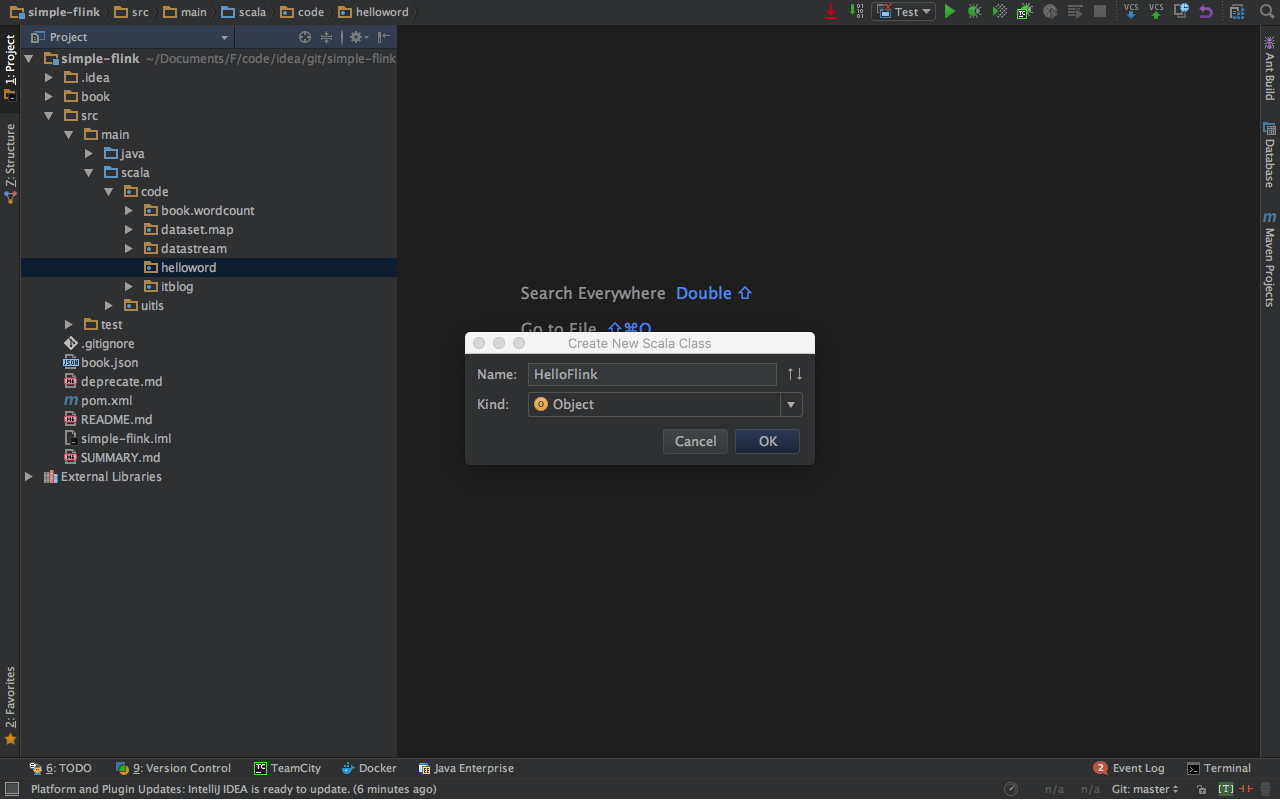Expand the External Libraries node
The image size is (1280, 800).
(29, 477)
